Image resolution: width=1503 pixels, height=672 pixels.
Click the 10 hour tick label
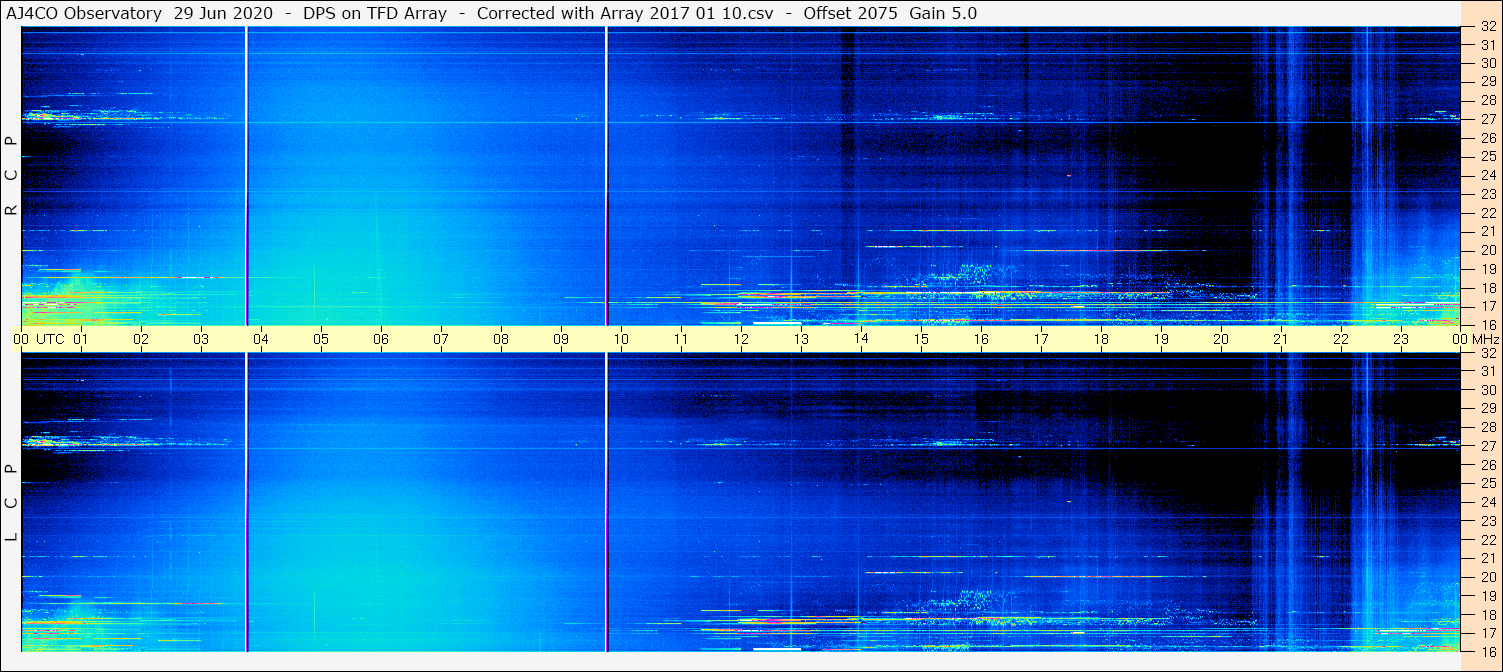pos(621,339)
